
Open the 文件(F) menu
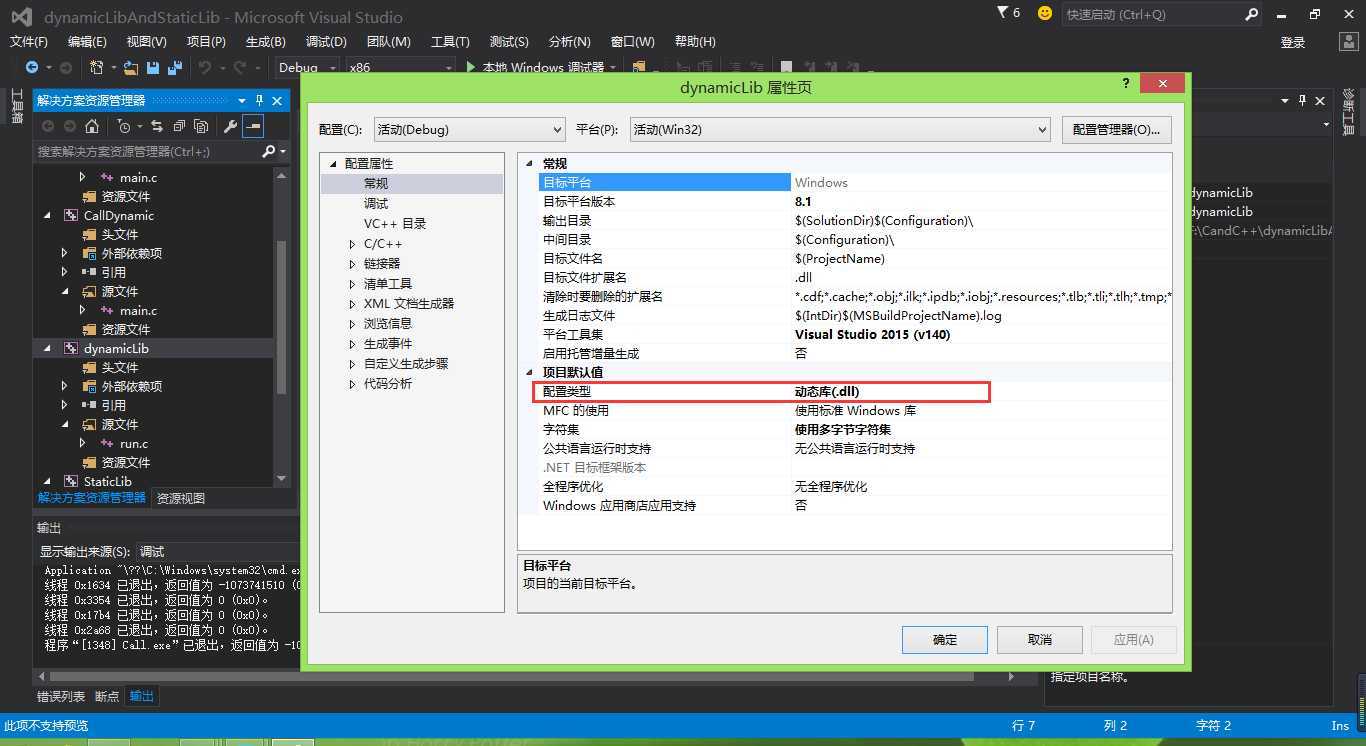click(28, 41)
